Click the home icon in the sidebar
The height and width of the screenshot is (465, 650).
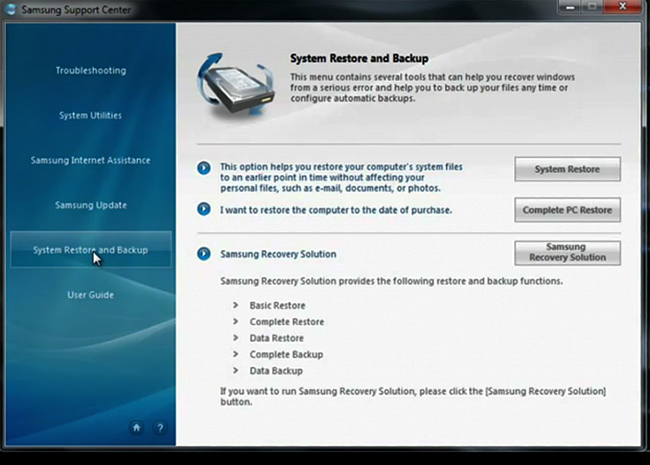point(136,427)
